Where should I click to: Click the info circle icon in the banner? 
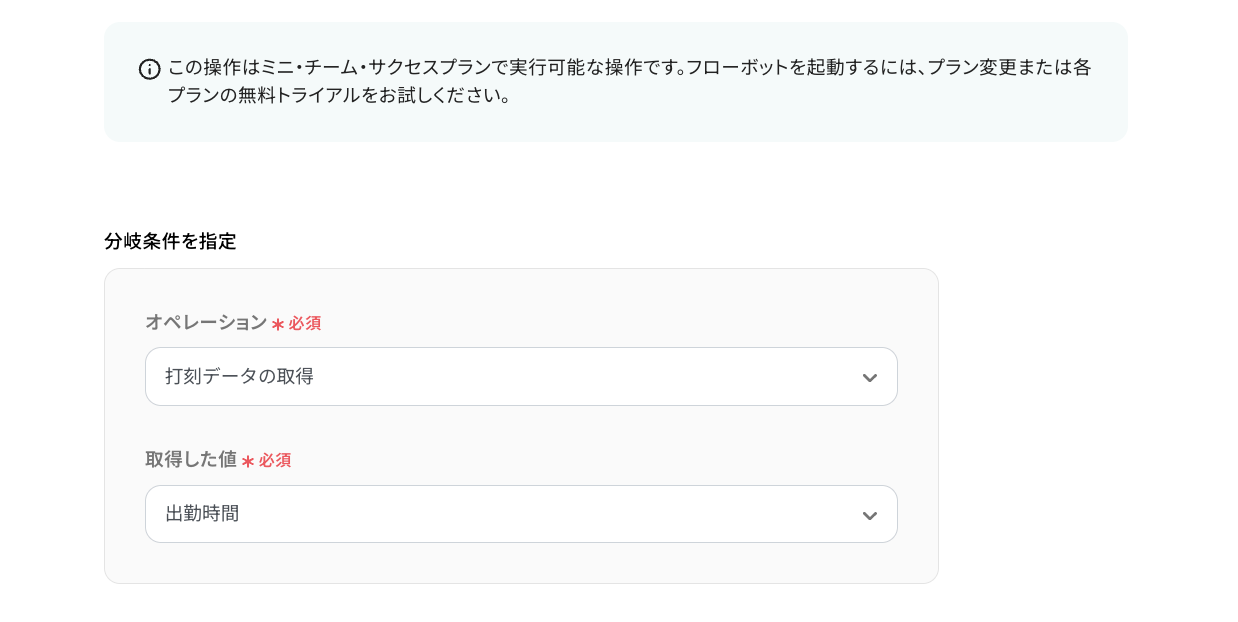click(x=149, y=69)
